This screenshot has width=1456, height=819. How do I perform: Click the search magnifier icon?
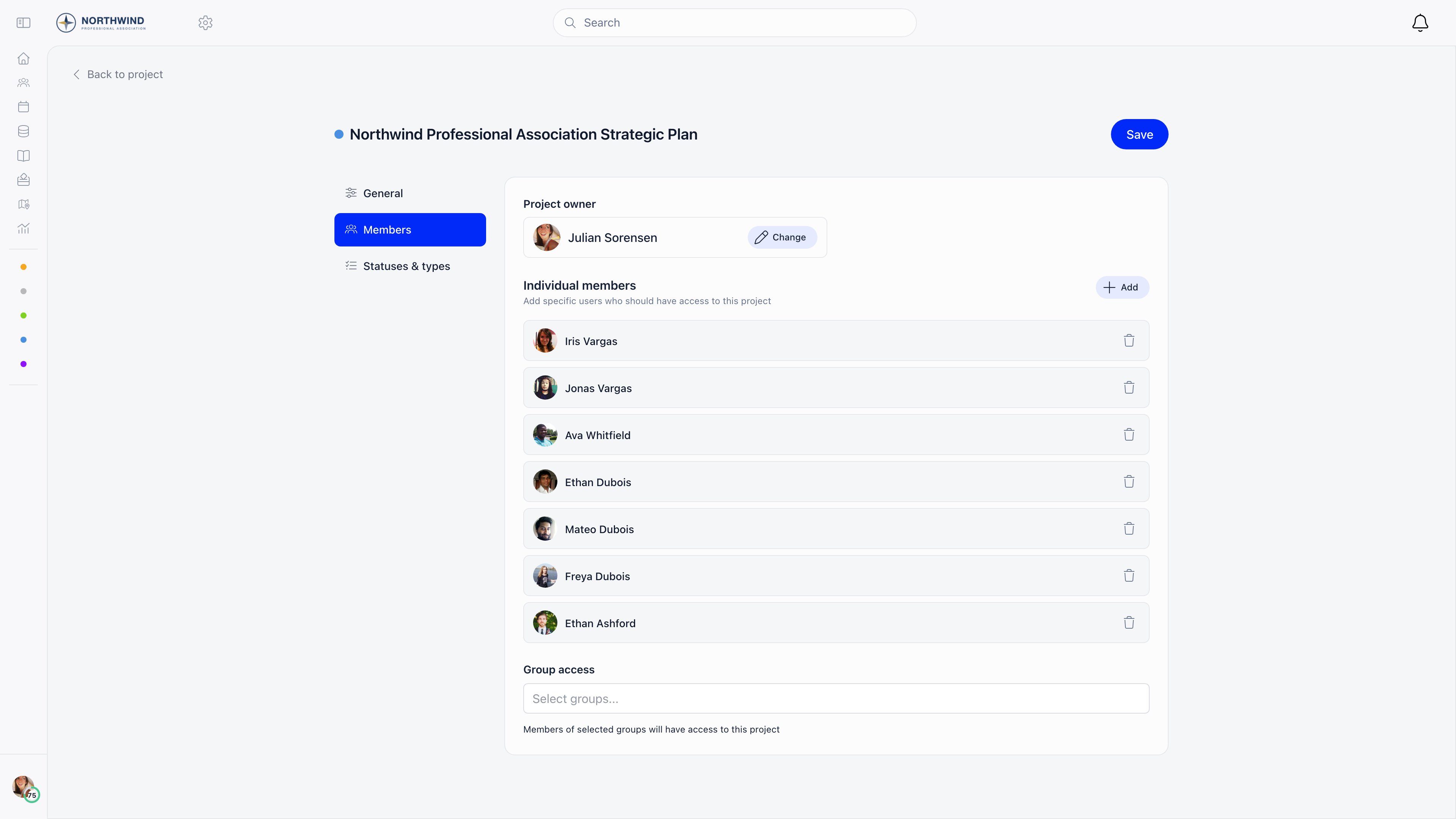570,23
